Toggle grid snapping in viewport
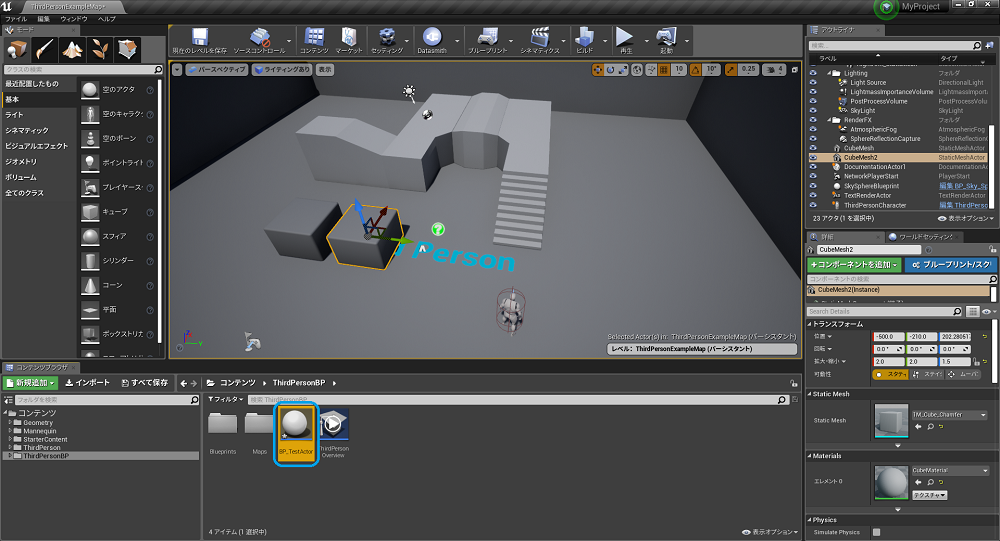1000x541 pixels. 664,70
